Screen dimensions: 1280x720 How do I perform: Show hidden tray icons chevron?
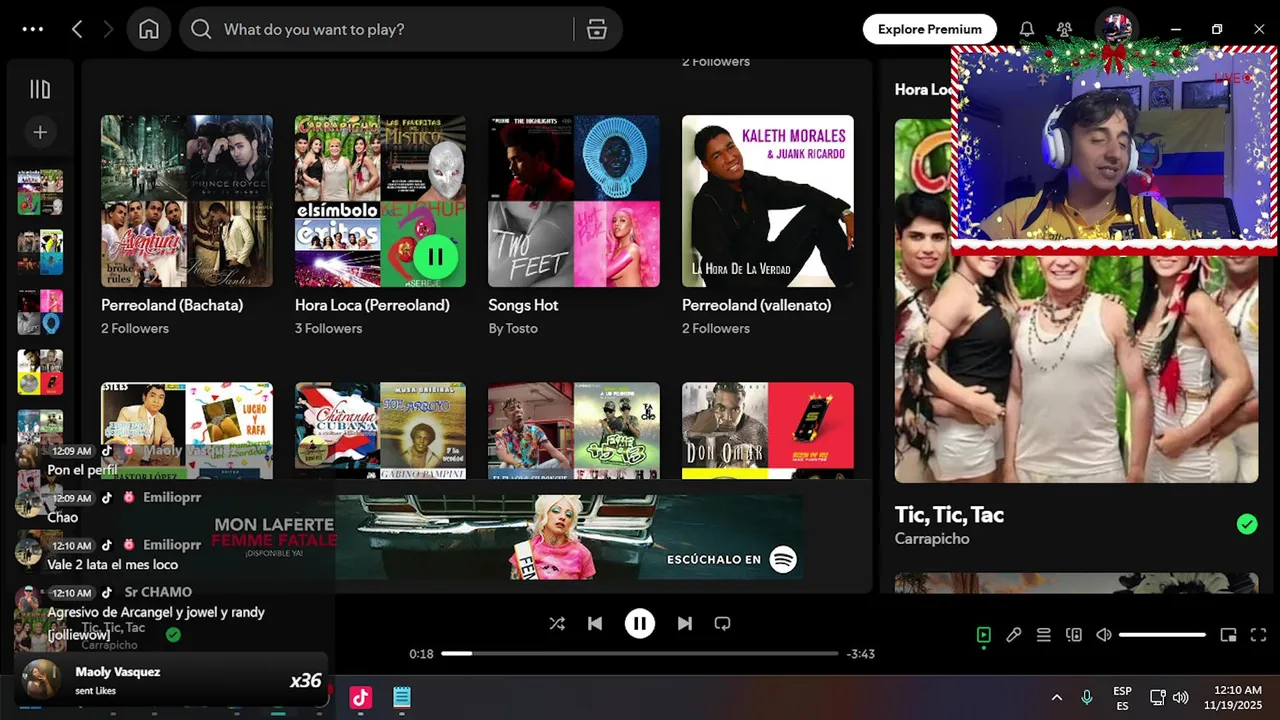tap(1056, 697)
